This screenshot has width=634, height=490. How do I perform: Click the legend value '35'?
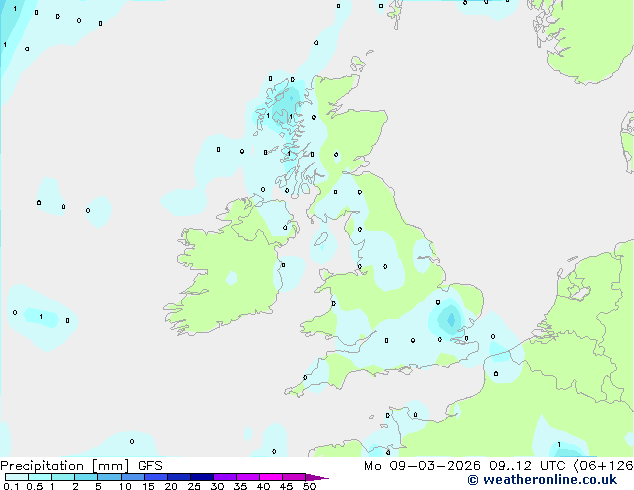coord(240,486)
